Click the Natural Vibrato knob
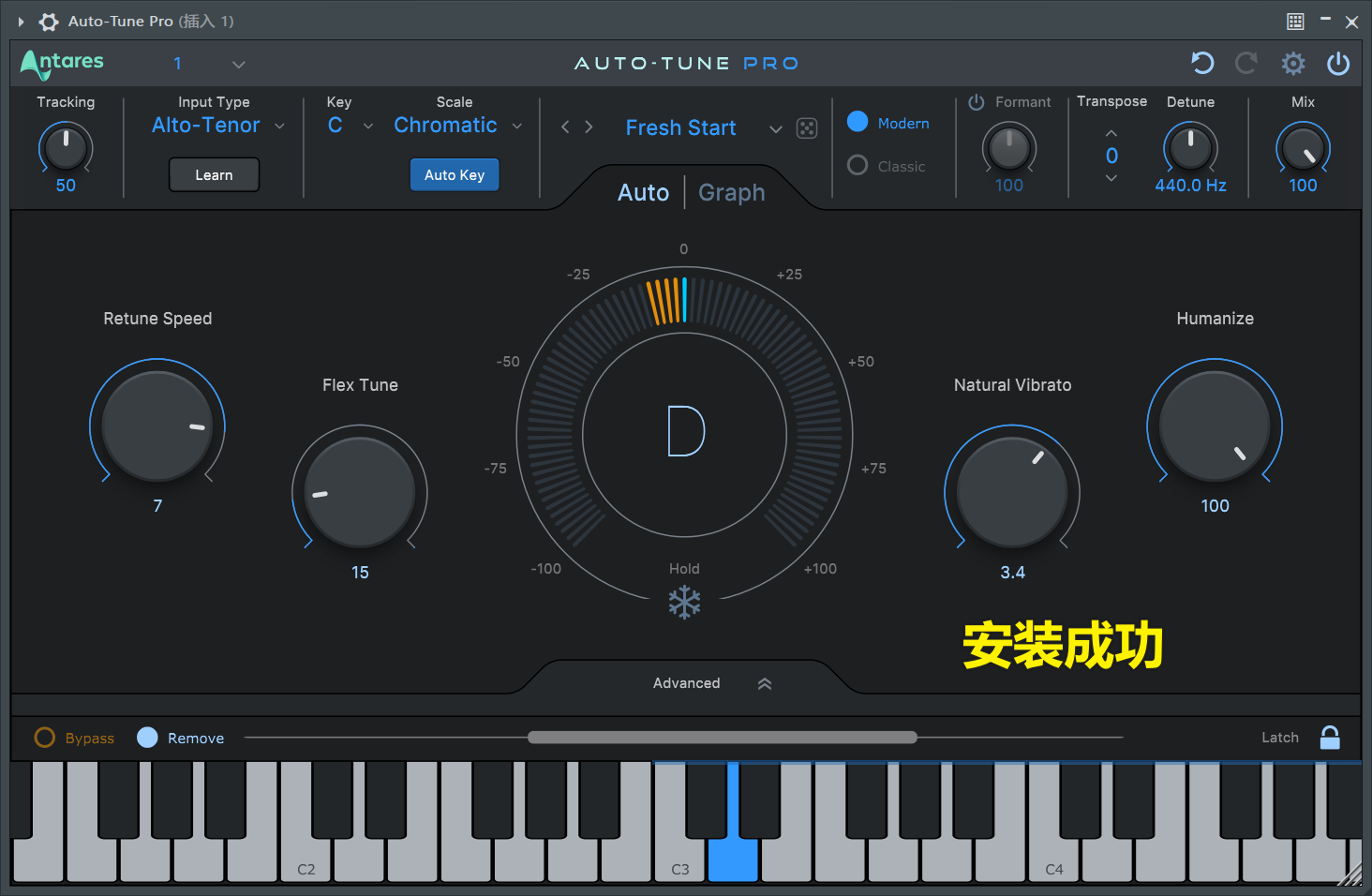Screen dimensions: 1372x896 (x=1012, y=493)
